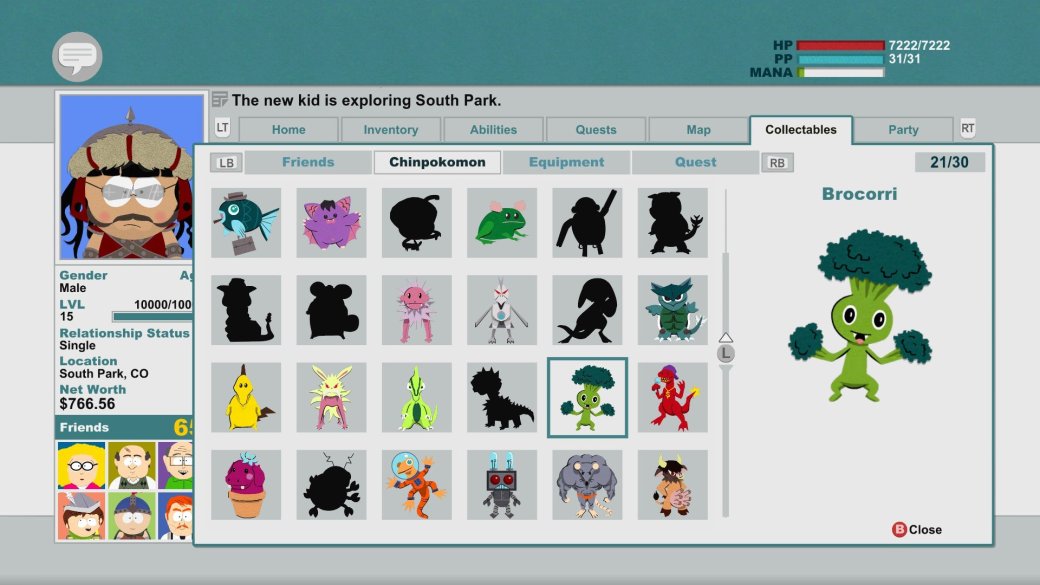Screen dimensions: 1040x585
Task: Click the LB bumper button
Action: (226, 162)
